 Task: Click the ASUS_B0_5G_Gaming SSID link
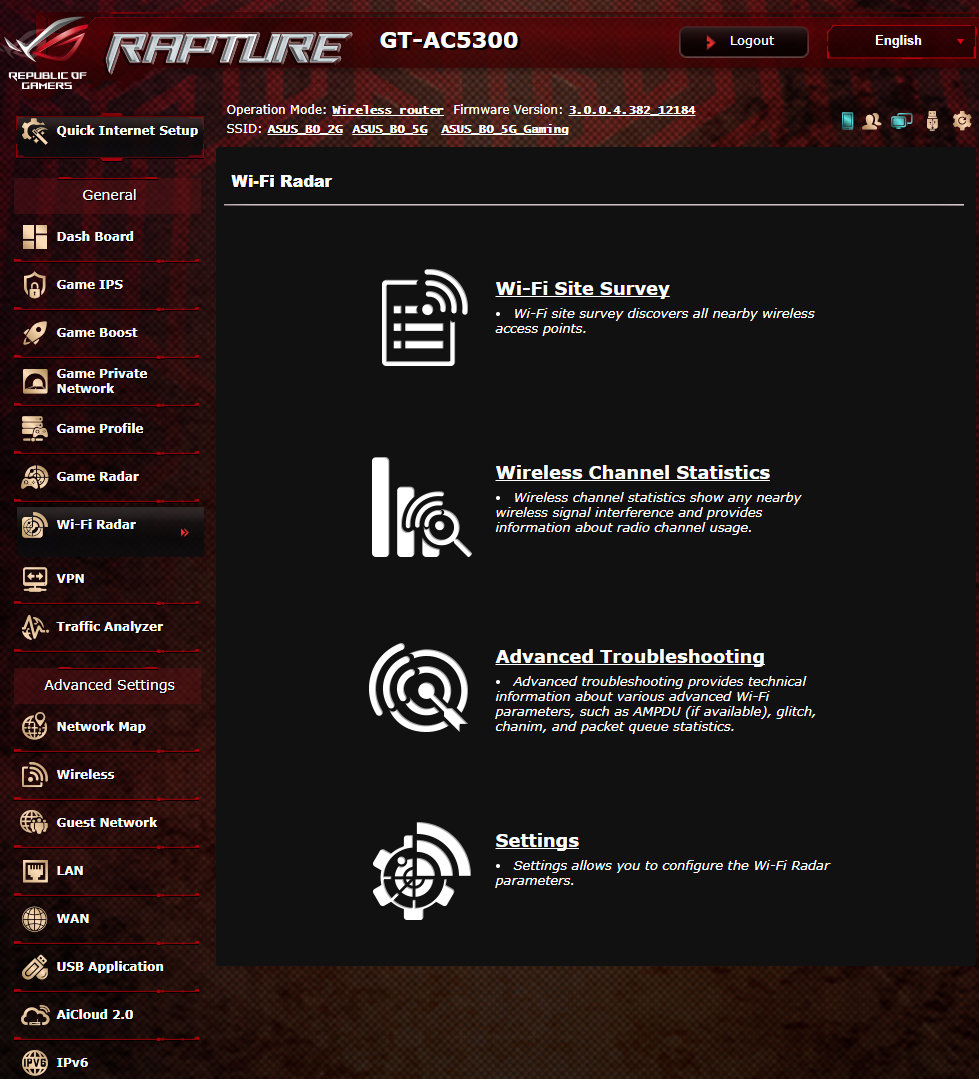(x=505, y=129)
